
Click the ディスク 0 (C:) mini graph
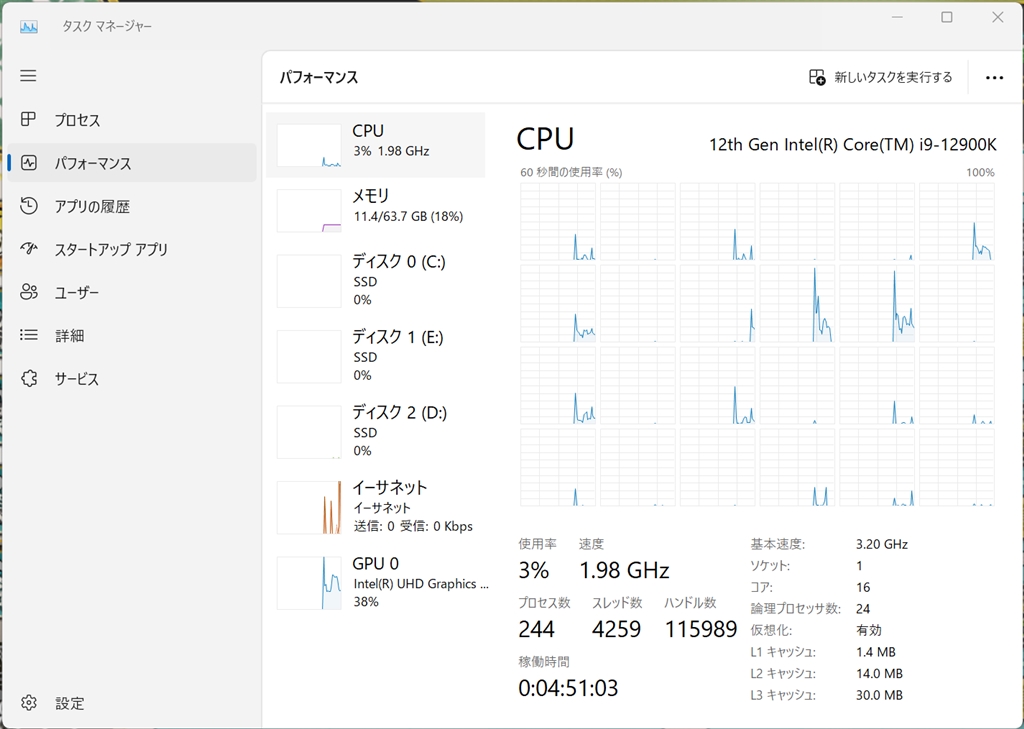[309, 281]
